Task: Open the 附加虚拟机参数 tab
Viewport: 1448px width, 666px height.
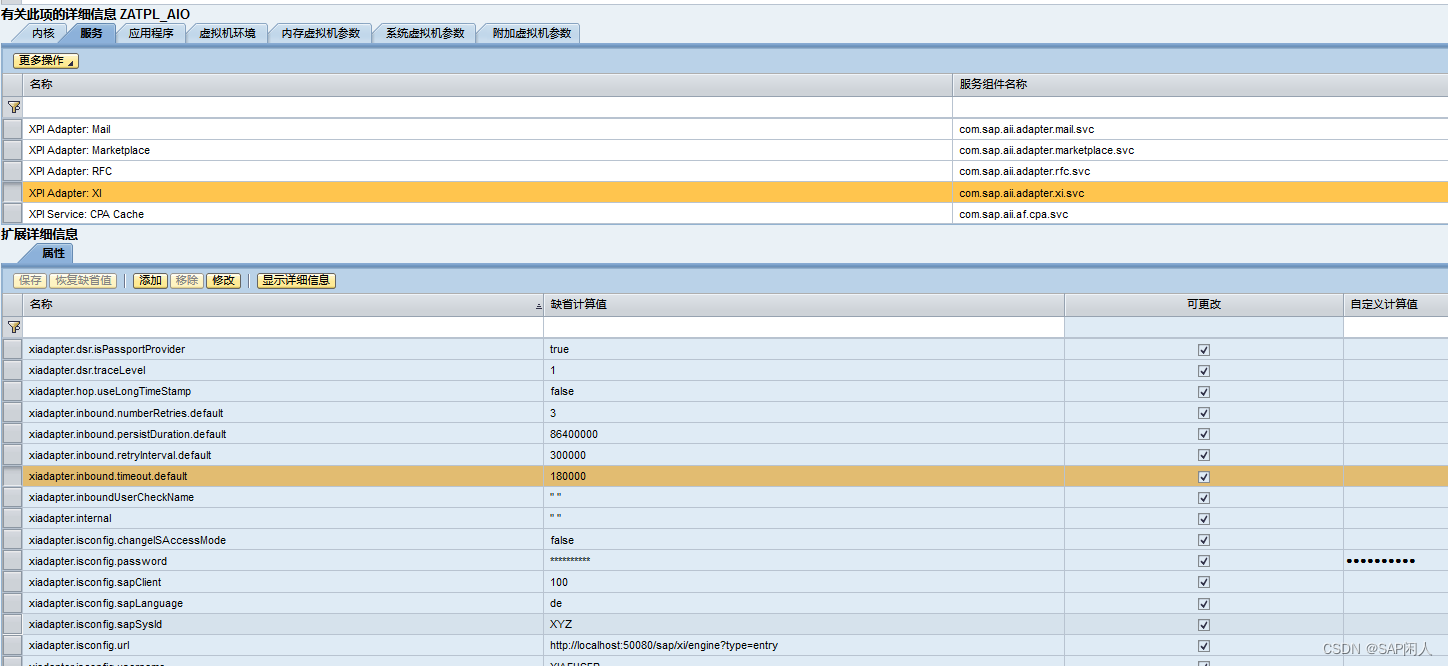Action: [x=532, y=33]
